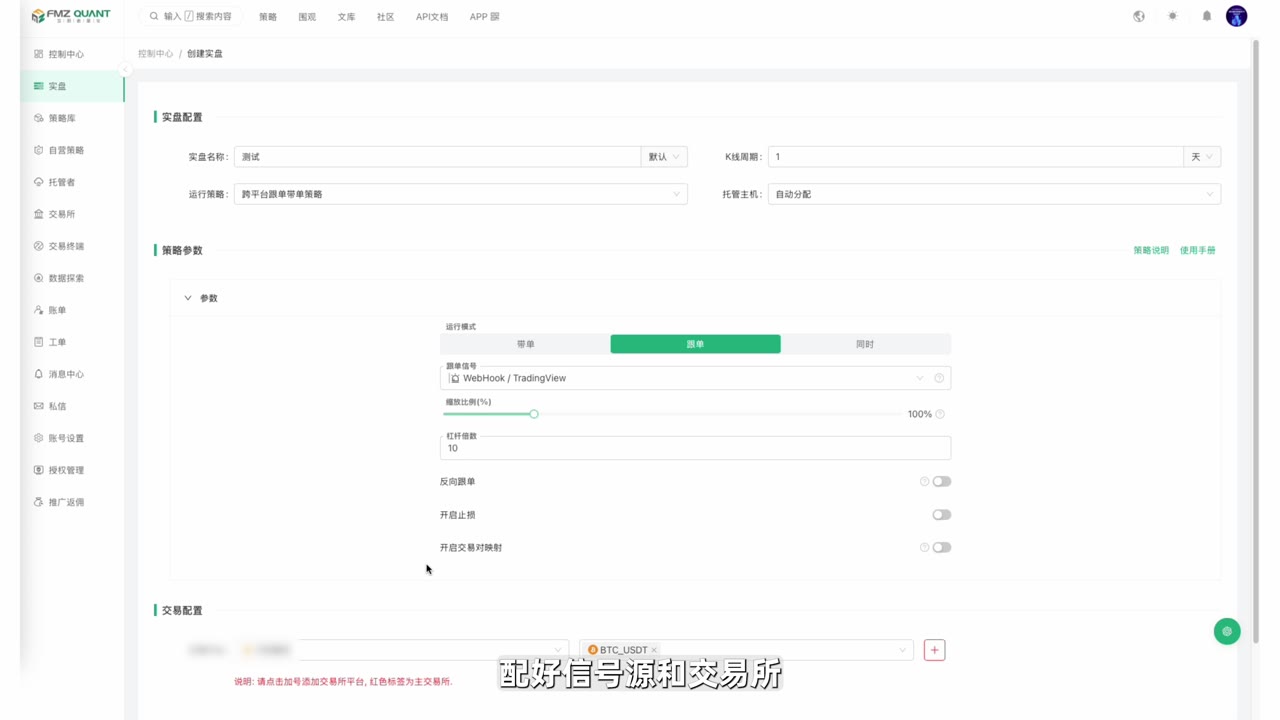The image size is (1280, 720).
Task: Open the 托管主机 自动分配 dropdown
Action: 995,194
